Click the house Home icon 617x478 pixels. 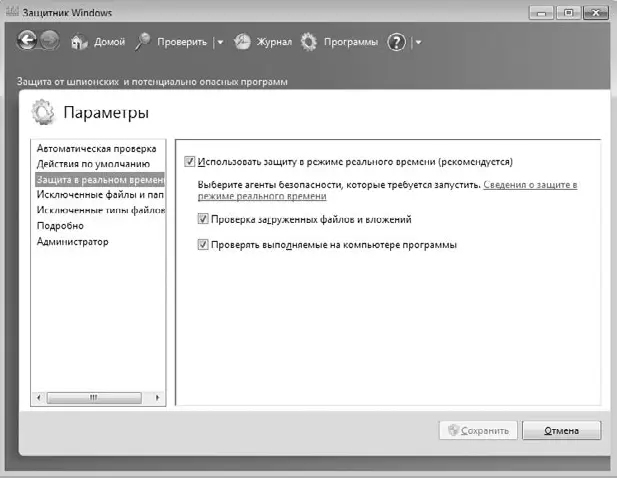(79, 41)
